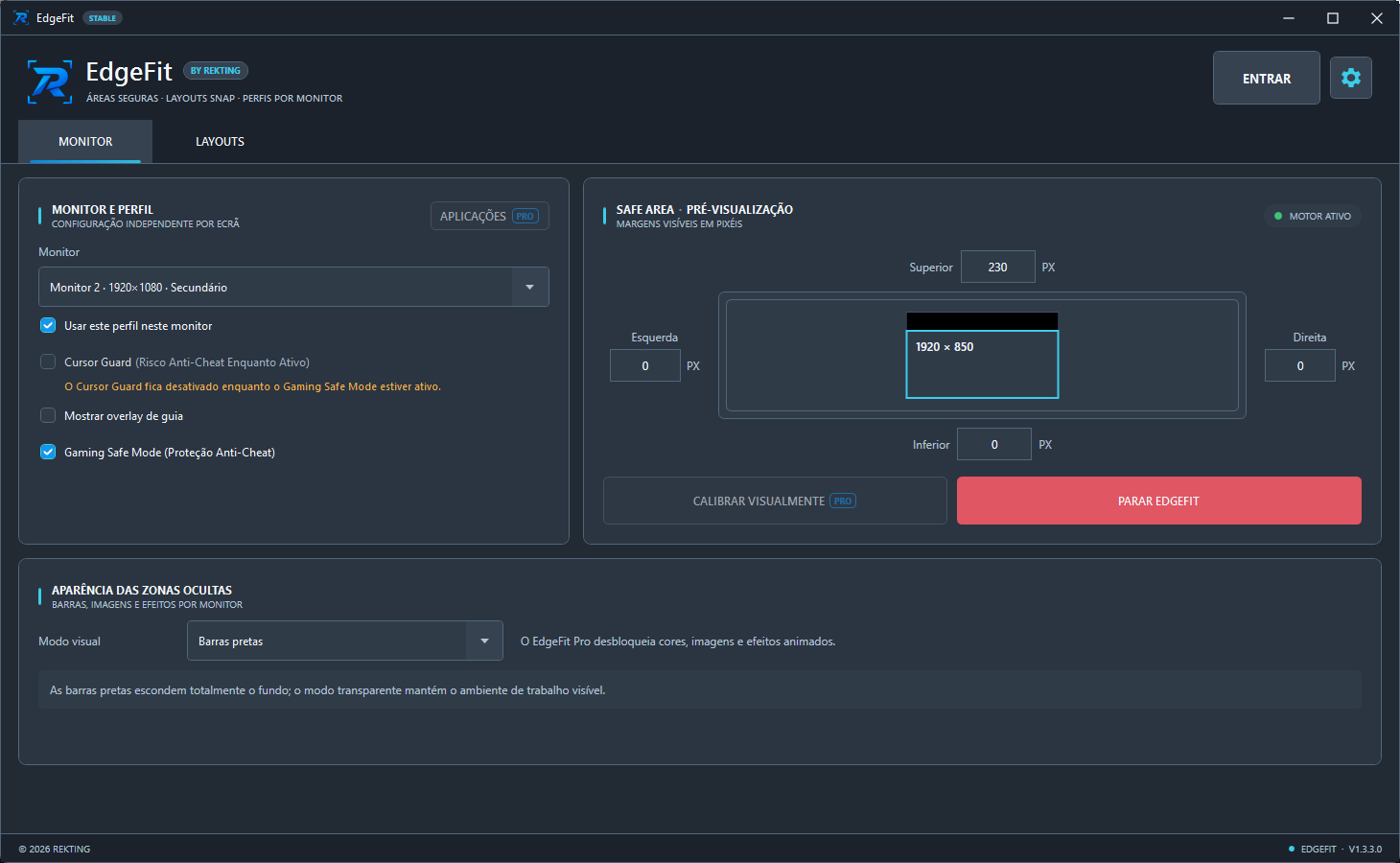Screen dimensions: 1400x863
Task: Click the green Motor Ativo status indicator
Action: [1312, 216]
